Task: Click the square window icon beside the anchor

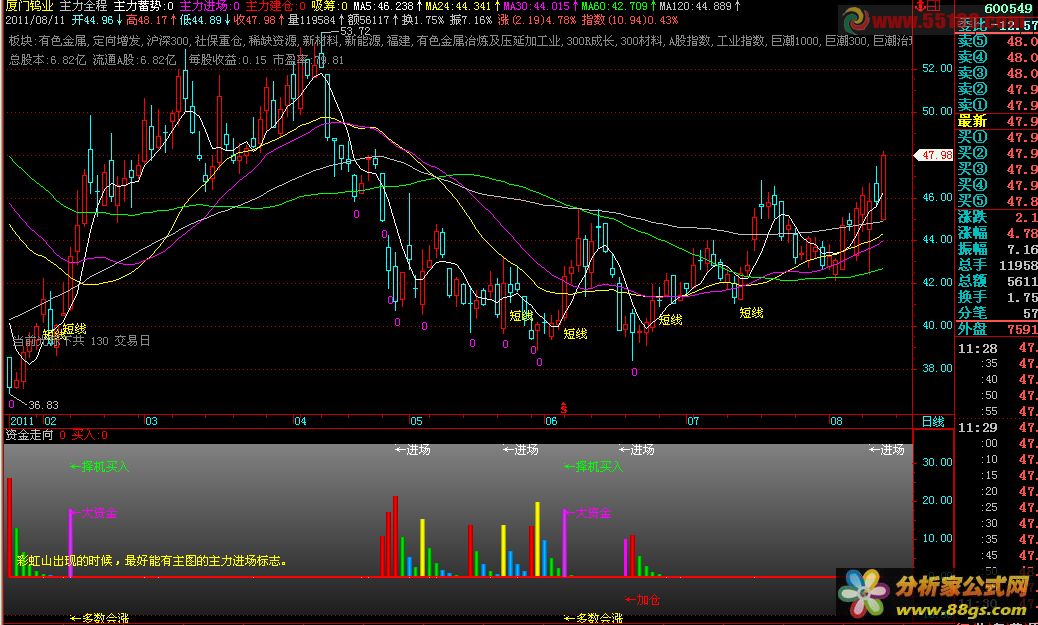Action: tap(933, 6)
